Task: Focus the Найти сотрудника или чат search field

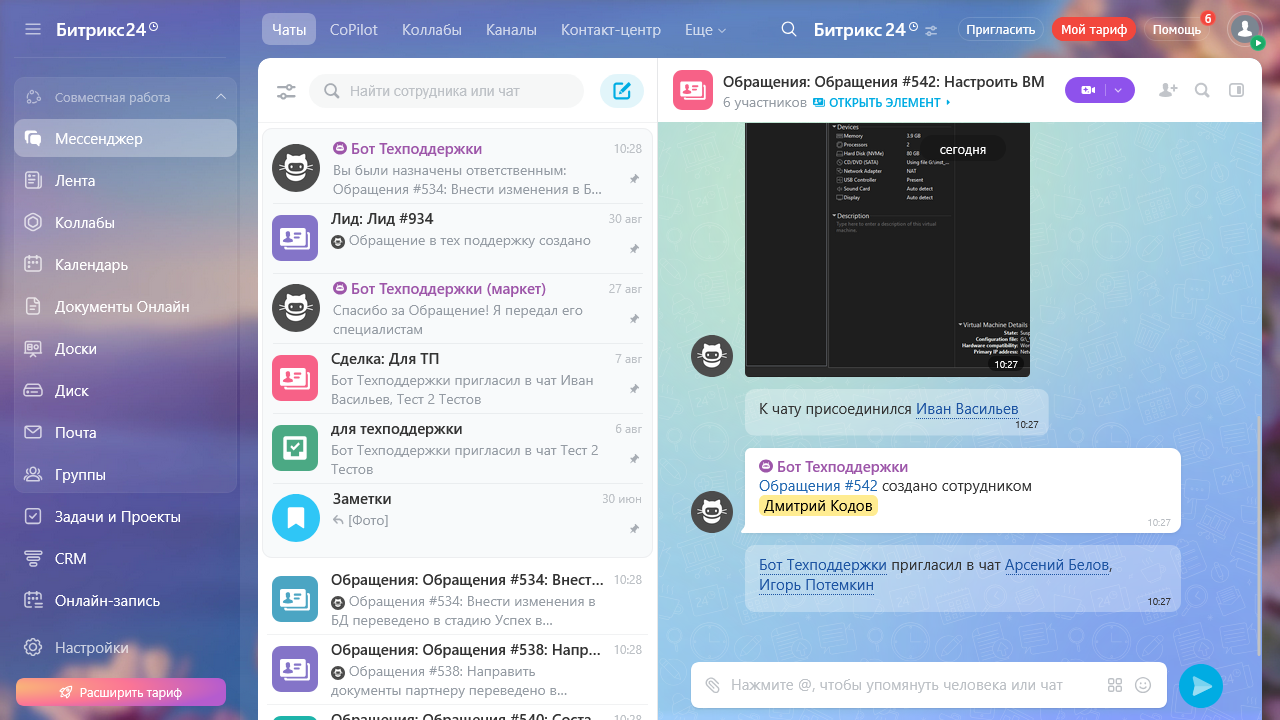Action: 446,91
